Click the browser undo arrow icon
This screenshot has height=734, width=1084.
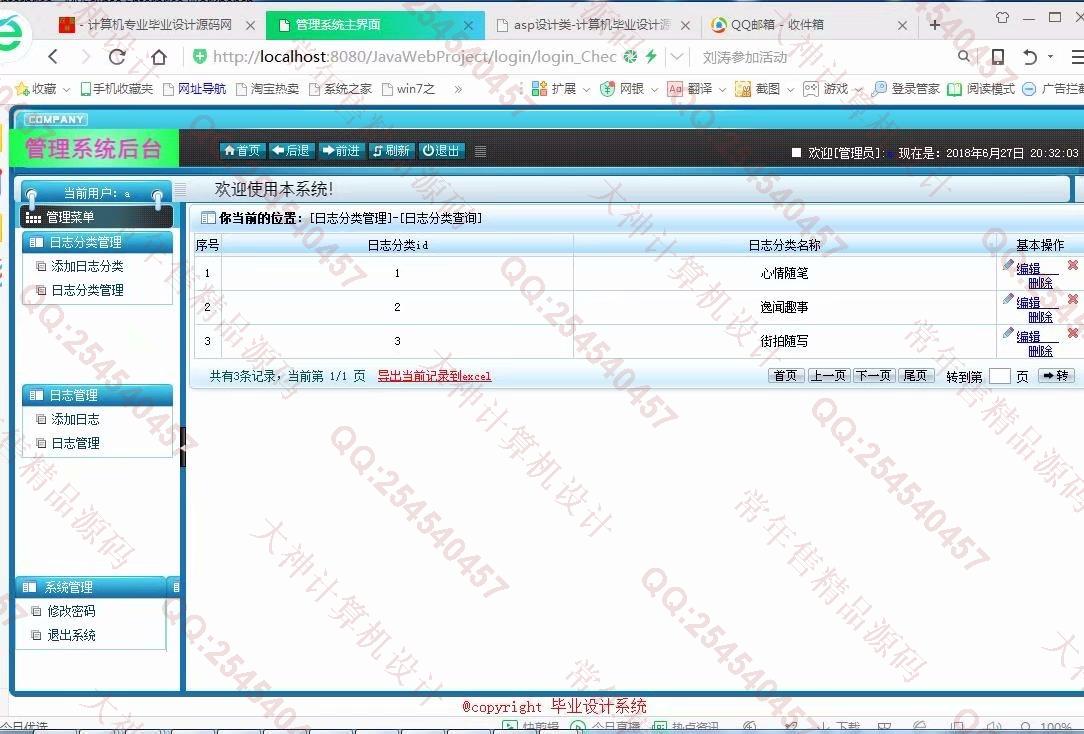tap(1029, 57)
